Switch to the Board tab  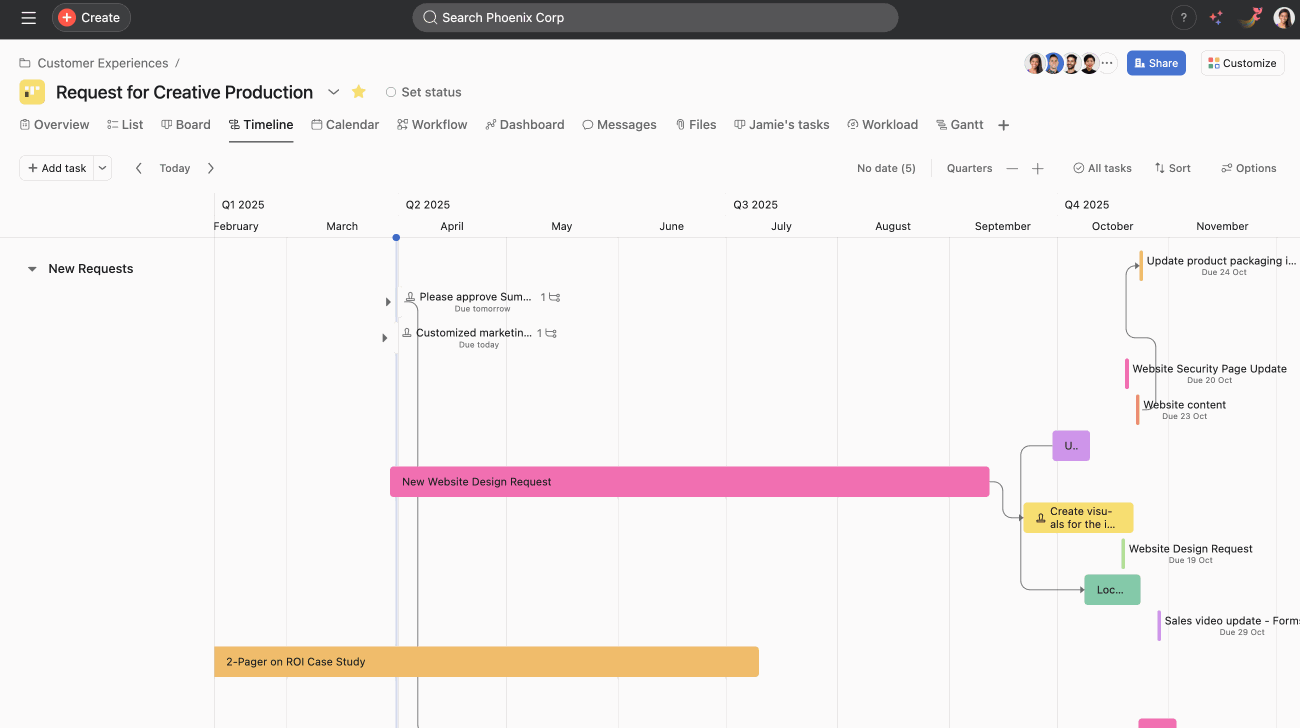point(186,124)
